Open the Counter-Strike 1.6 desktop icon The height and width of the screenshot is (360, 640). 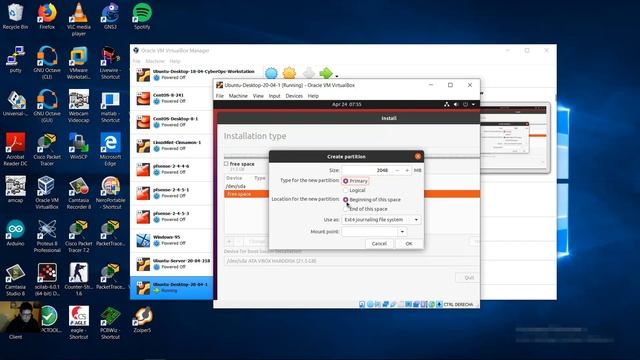pos(79,279)
